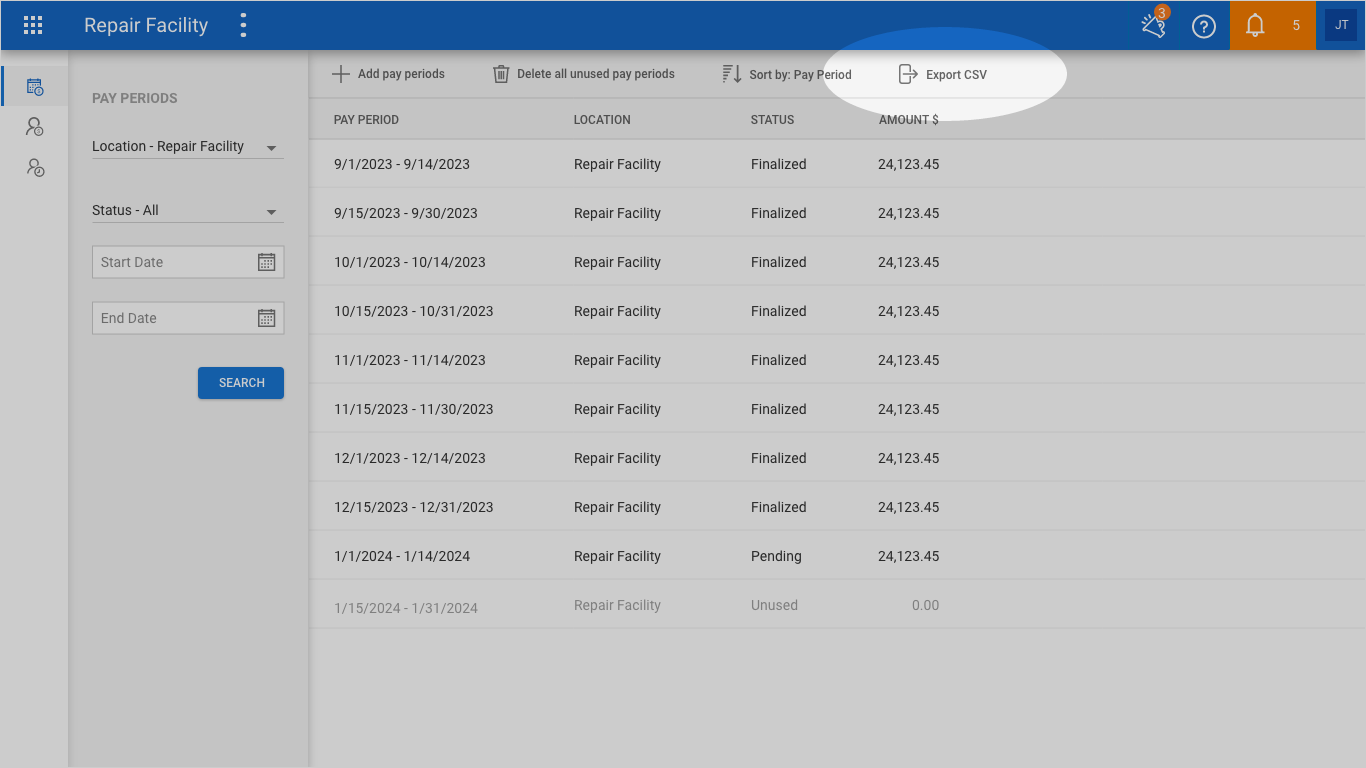
Task: Click the plus icon for Add pay periods
Action: 341,74
